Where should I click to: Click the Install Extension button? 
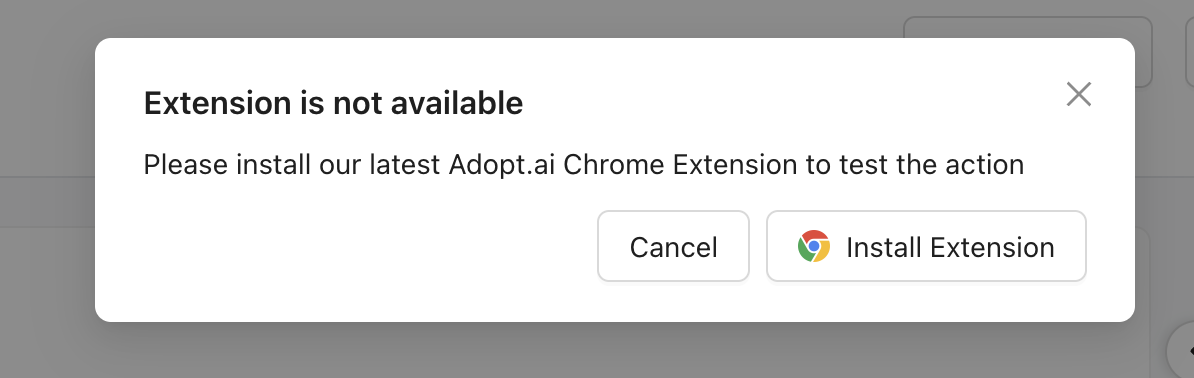point(926,246)
